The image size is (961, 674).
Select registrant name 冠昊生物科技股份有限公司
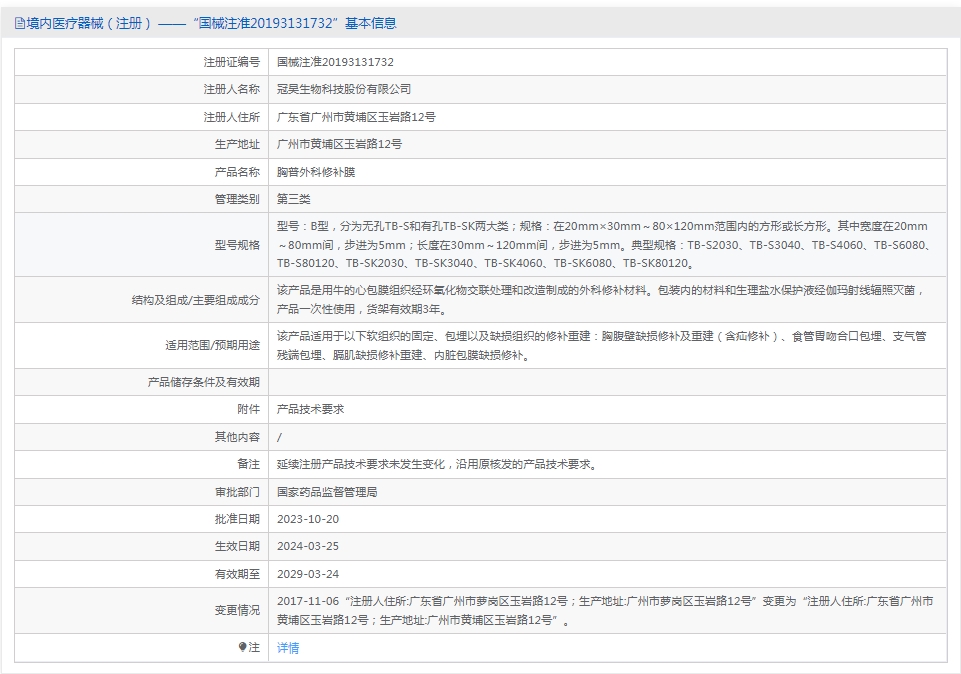click(x=344, y=89)
